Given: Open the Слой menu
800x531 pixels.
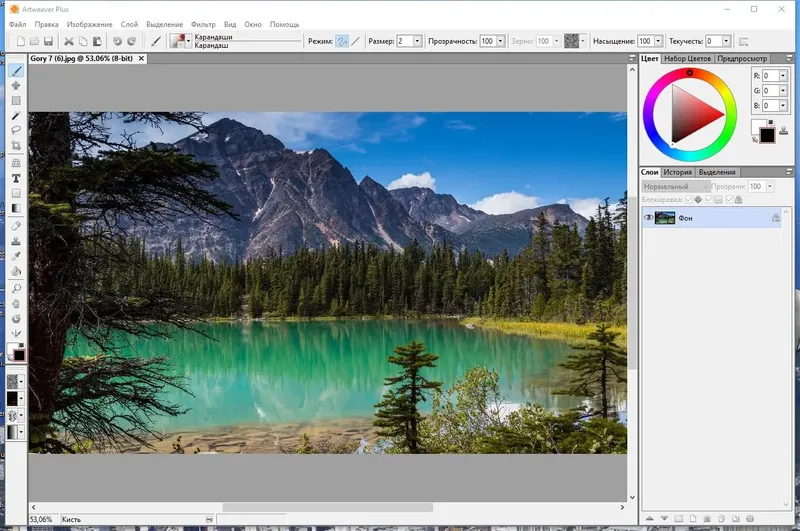Looking at the screenshot, I should (x=129, y=24).
